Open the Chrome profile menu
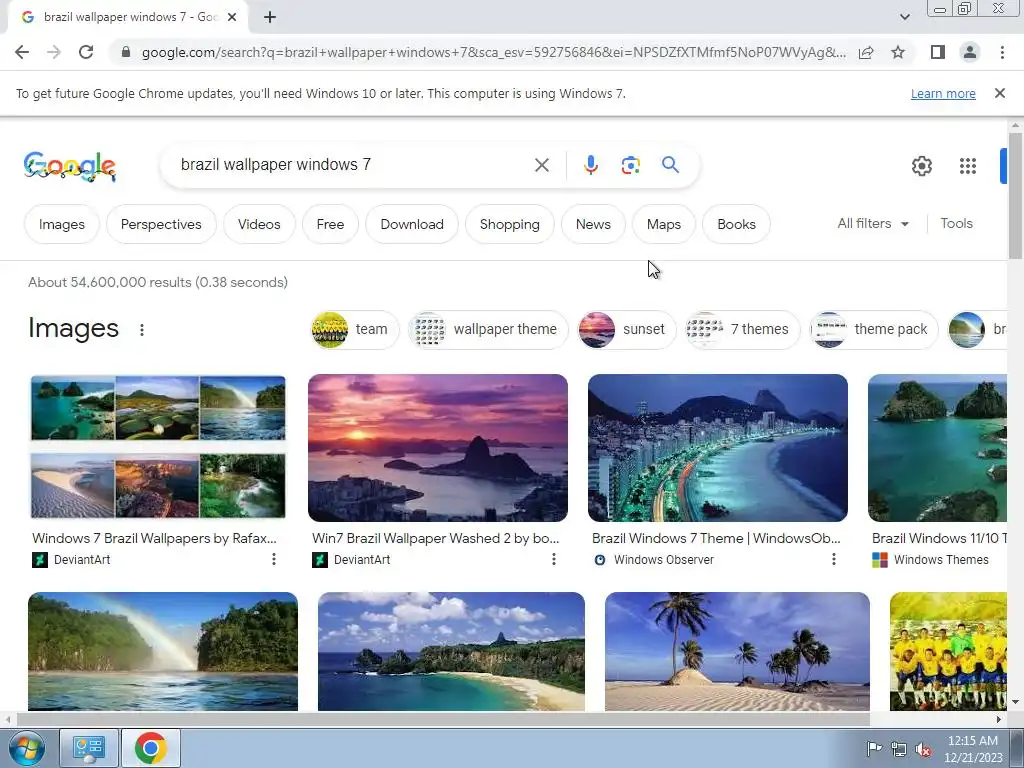 pyautogui.click(x=970, y=52)
